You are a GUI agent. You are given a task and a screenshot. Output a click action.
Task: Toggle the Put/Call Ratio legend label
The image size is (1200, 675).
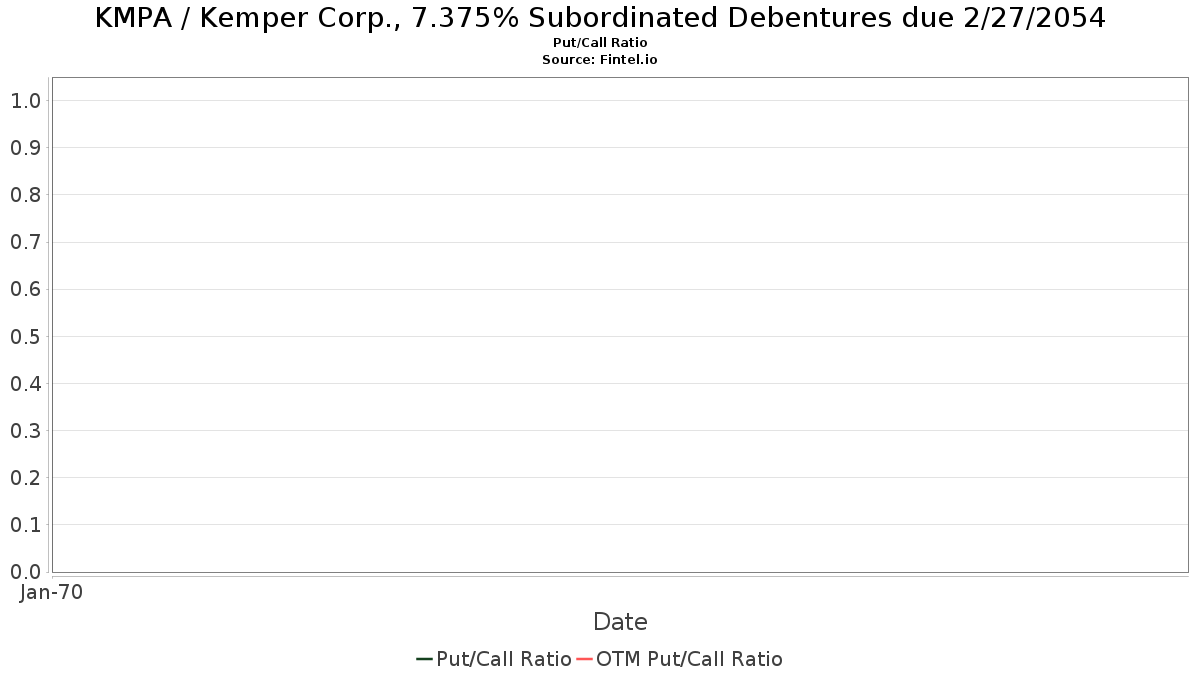point(504,659)
